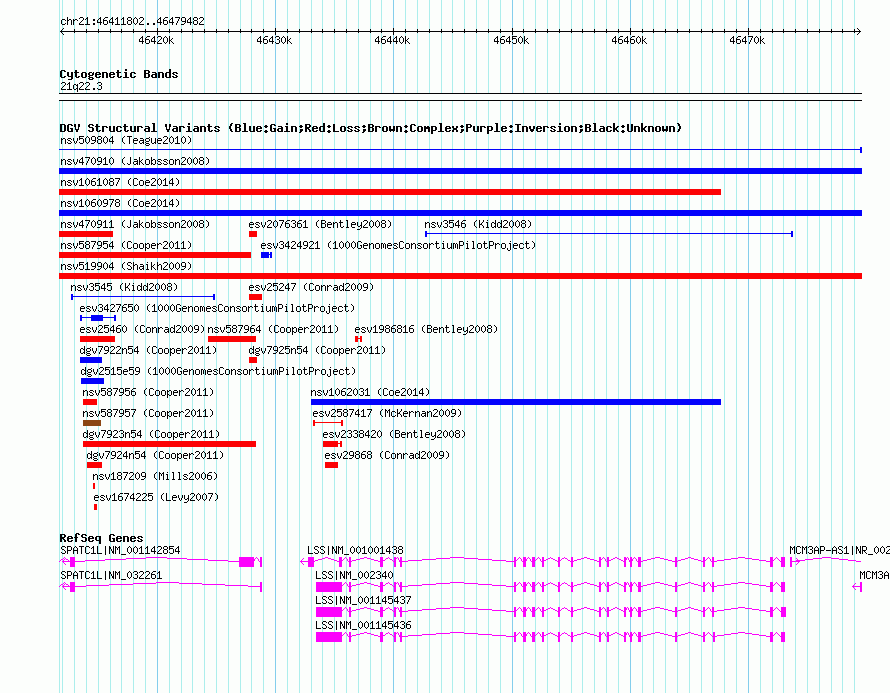This screenshot has width=890, height=693.
Task: Open esv3424921 1000GenomesConsortiumPilotProject variant
Action: pos(398,245)
